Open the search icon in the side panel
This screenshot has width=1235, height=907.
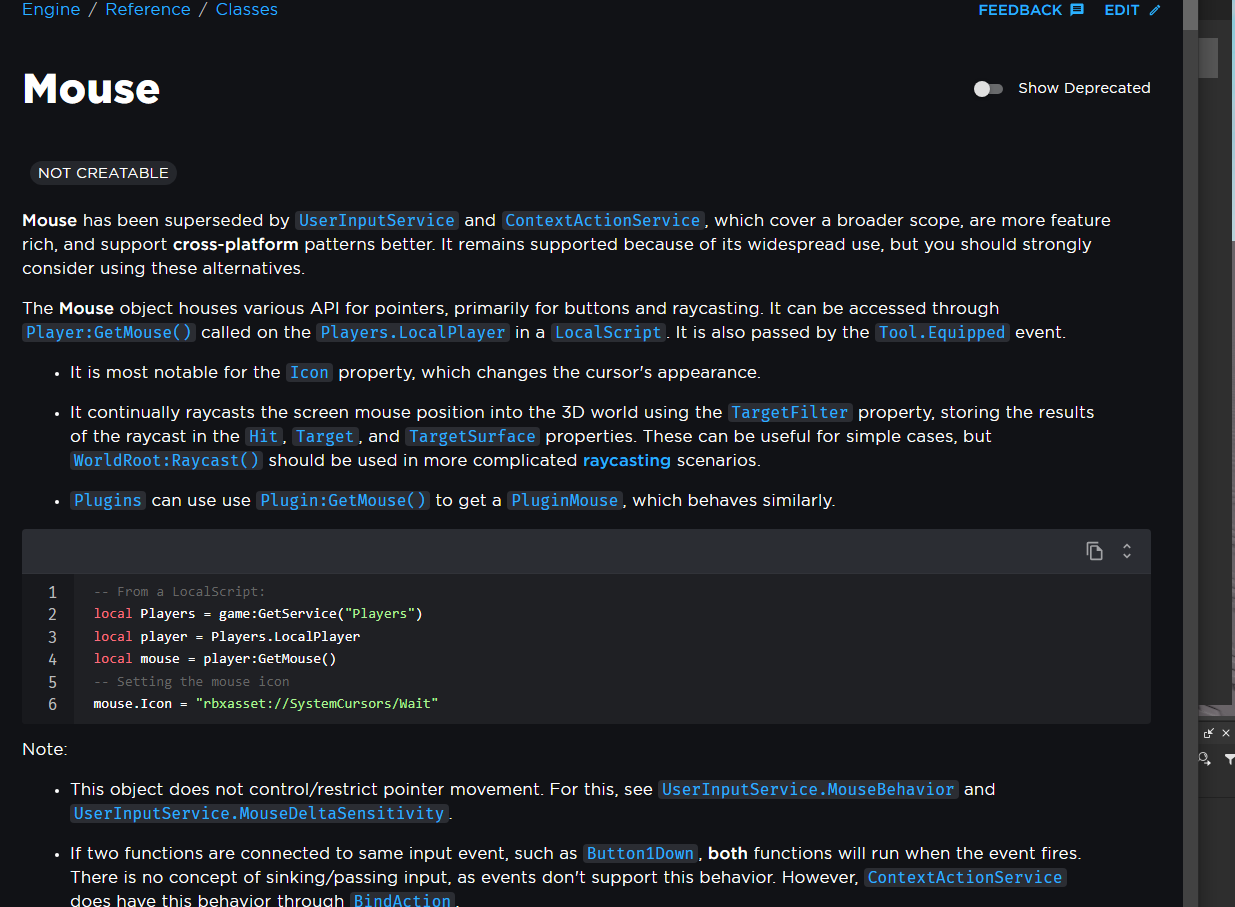1204,759
